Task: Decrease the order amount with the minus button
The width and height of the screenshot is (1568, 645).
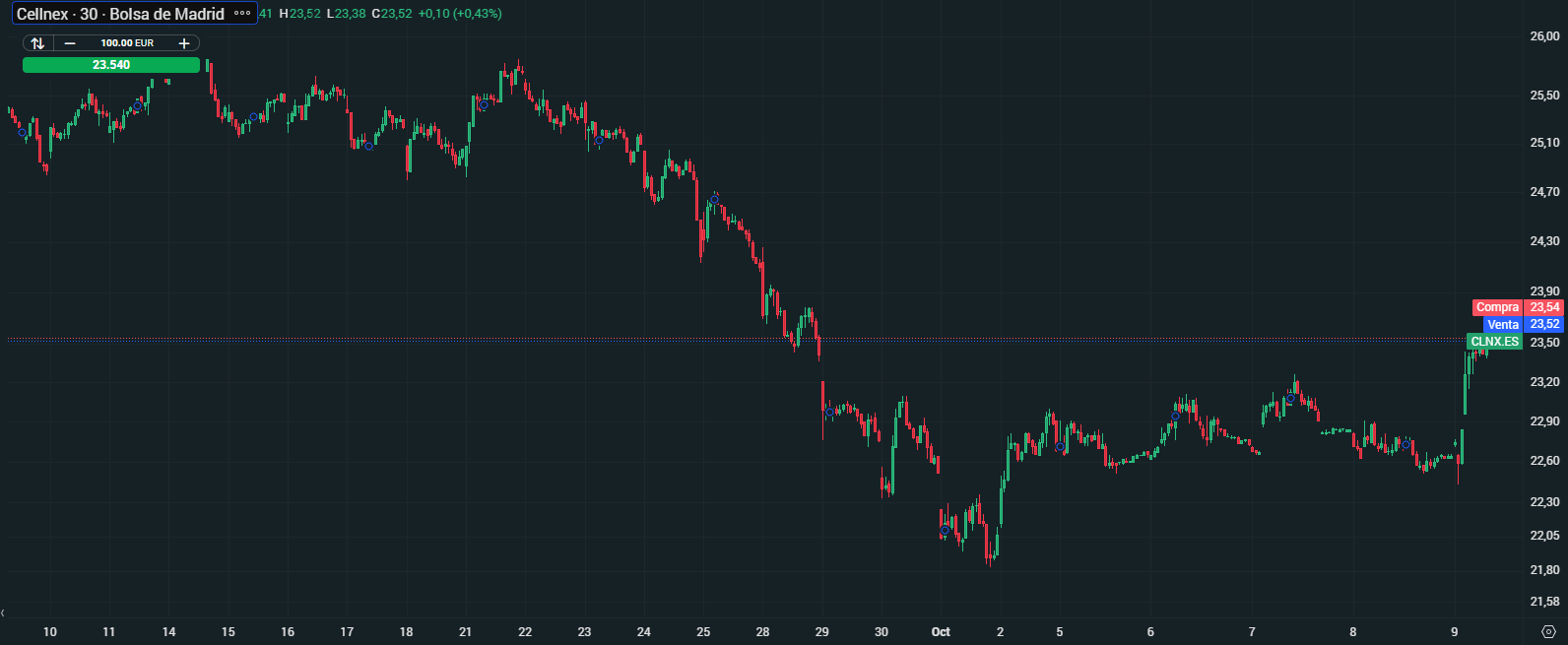Action: click(x=70, y=43)
